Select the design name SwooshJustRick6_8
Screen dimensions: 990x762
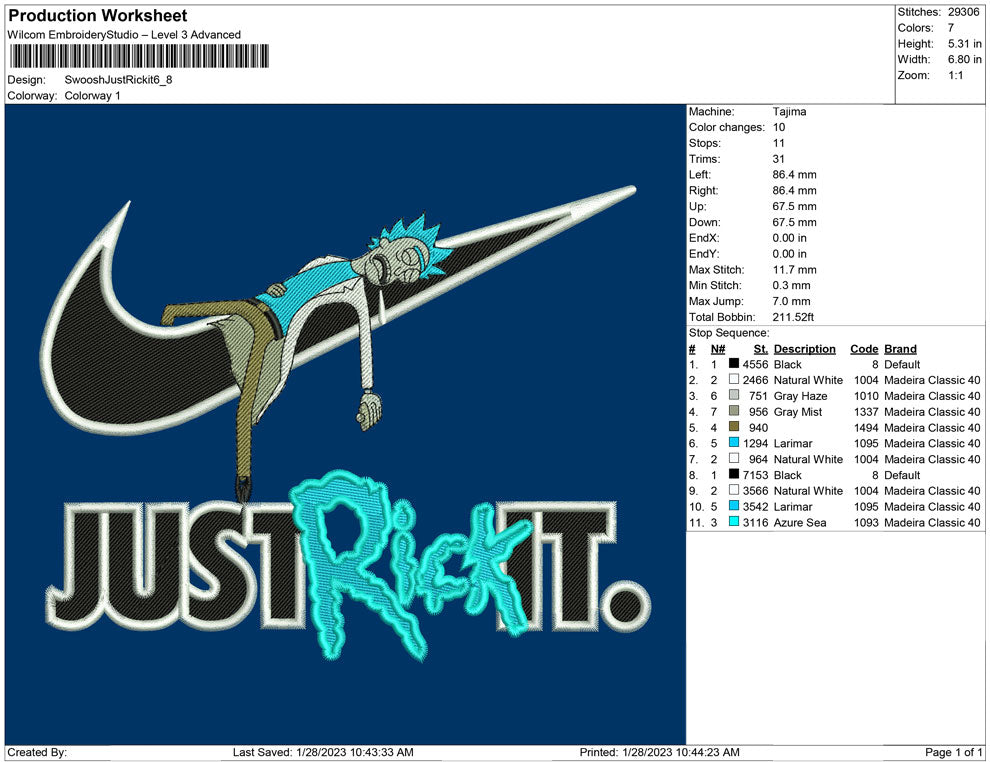pyautogui.click(x=118, y=80)
